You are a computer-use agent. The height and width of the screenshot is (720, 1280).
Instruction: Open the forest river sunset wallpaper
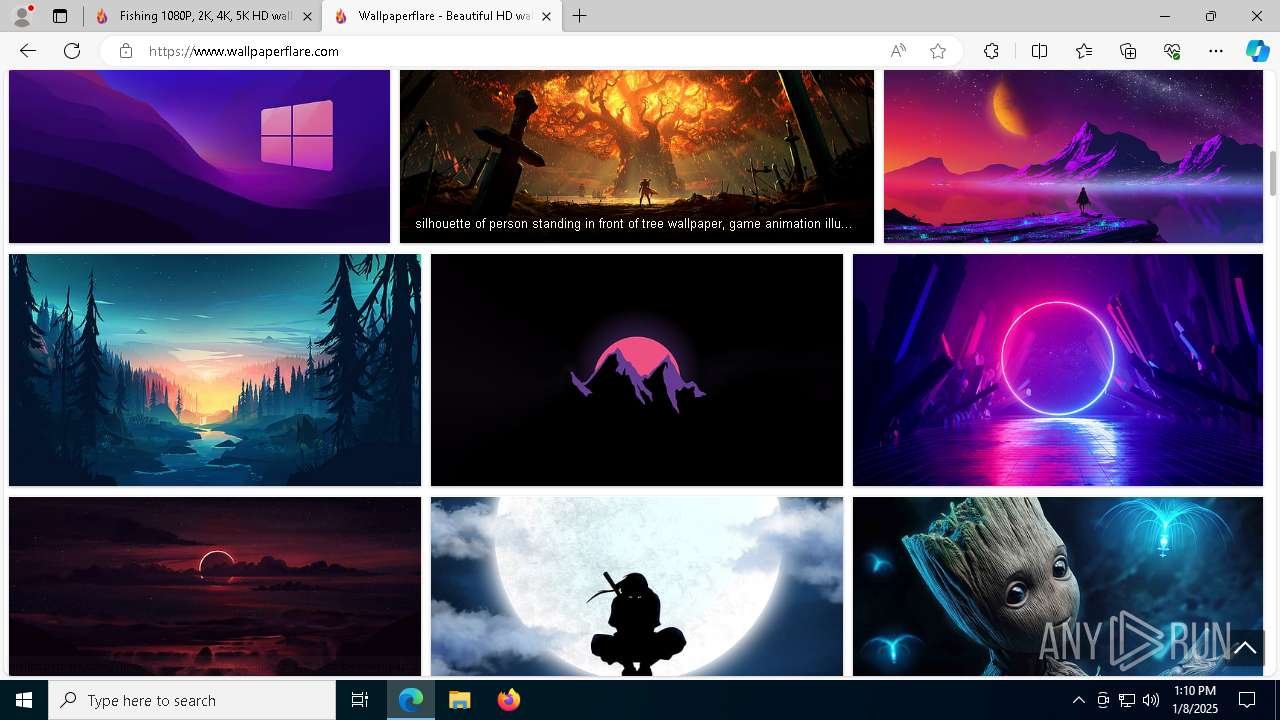[215, 370]
